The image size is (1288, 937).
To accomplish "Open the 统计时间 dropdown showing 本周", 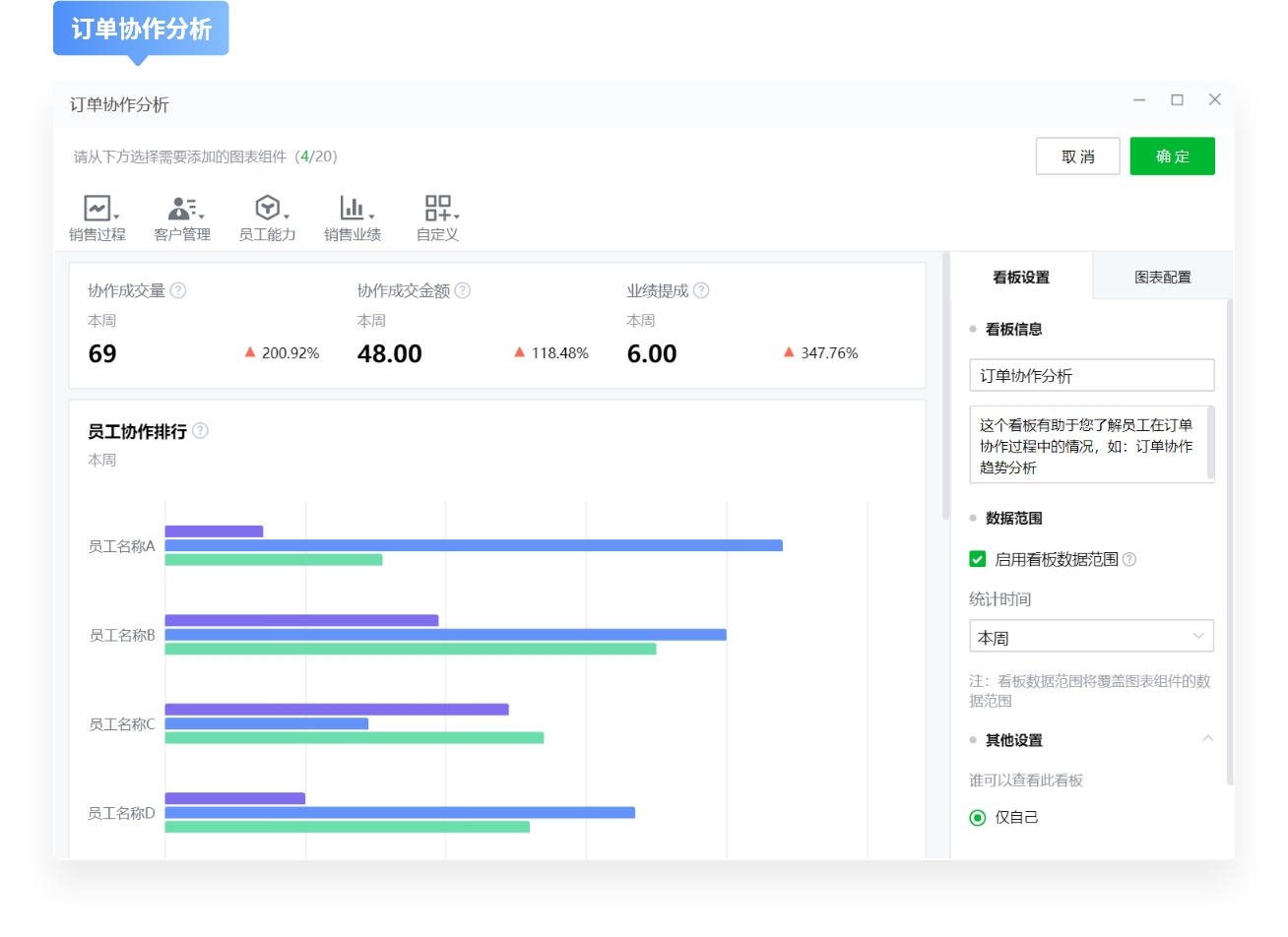I will pyautogui.click(x=1091, y=636).
